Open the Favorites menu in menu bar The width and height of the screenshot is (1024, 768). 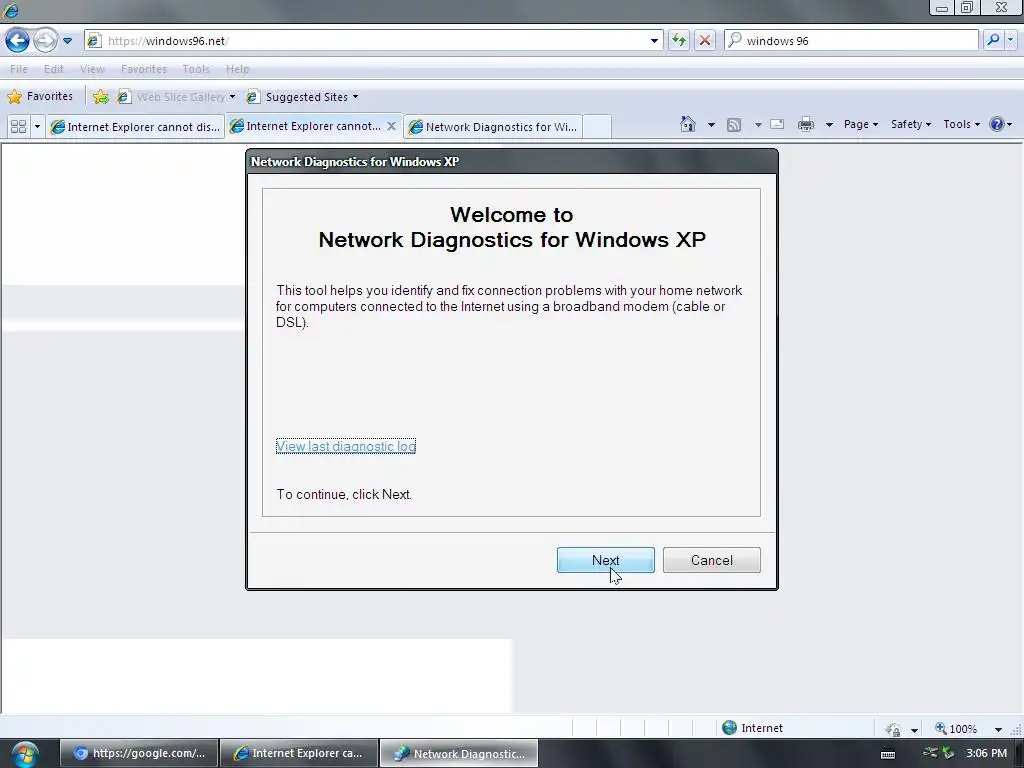(x=144, y=69)
